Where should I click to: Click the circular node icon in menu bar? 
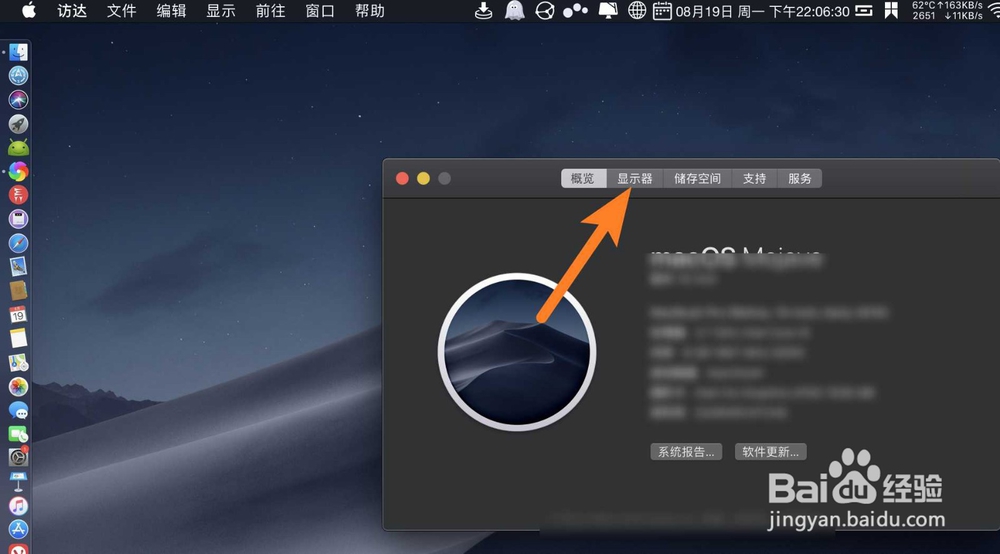[x=545, y=11]
